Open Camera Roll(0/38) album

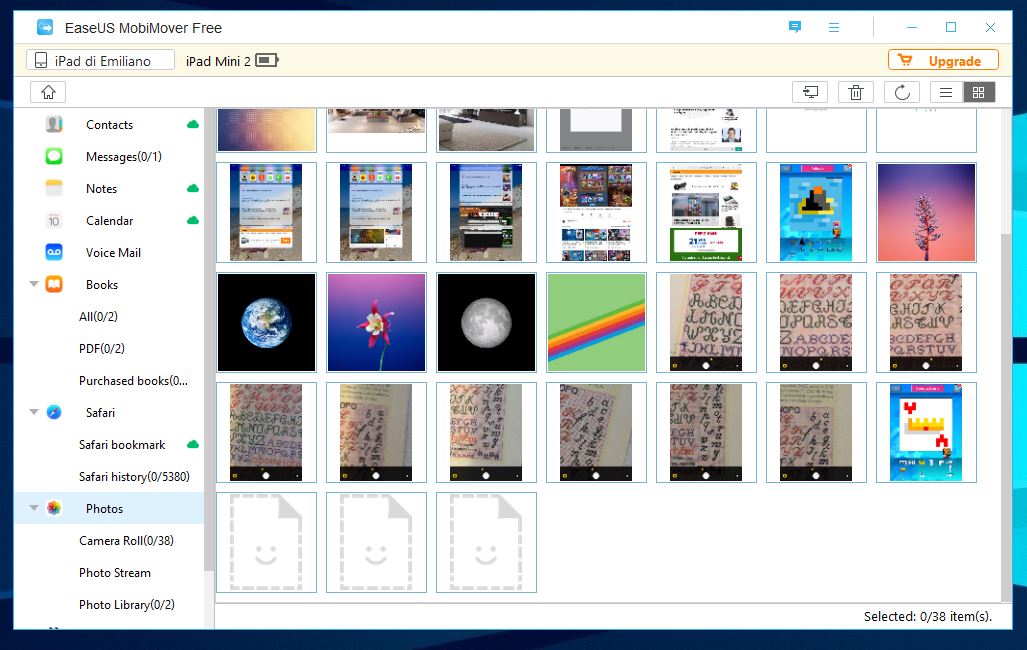point(126,541)
